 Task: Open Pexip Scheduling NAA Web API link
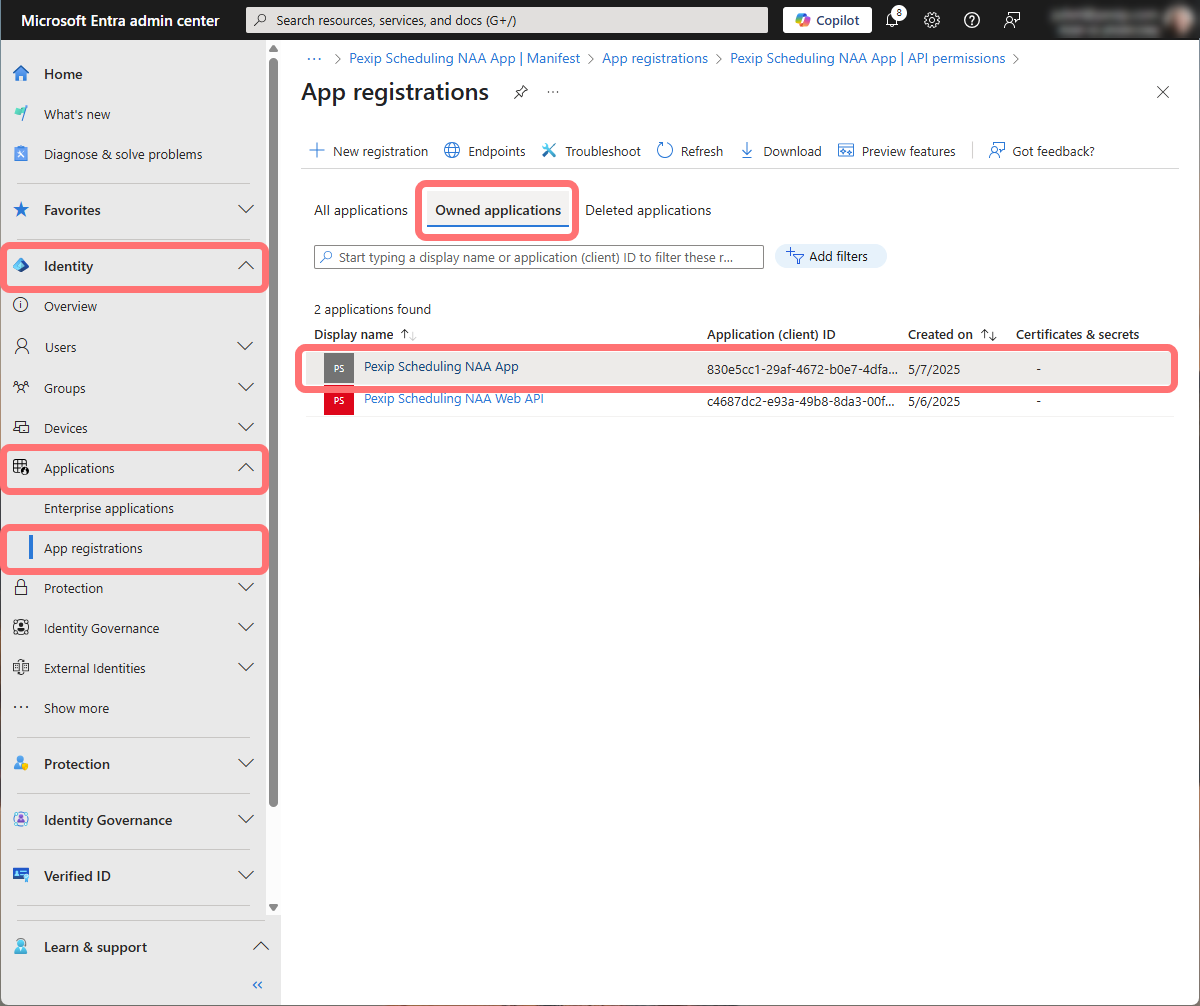click(x=453, y=399)
